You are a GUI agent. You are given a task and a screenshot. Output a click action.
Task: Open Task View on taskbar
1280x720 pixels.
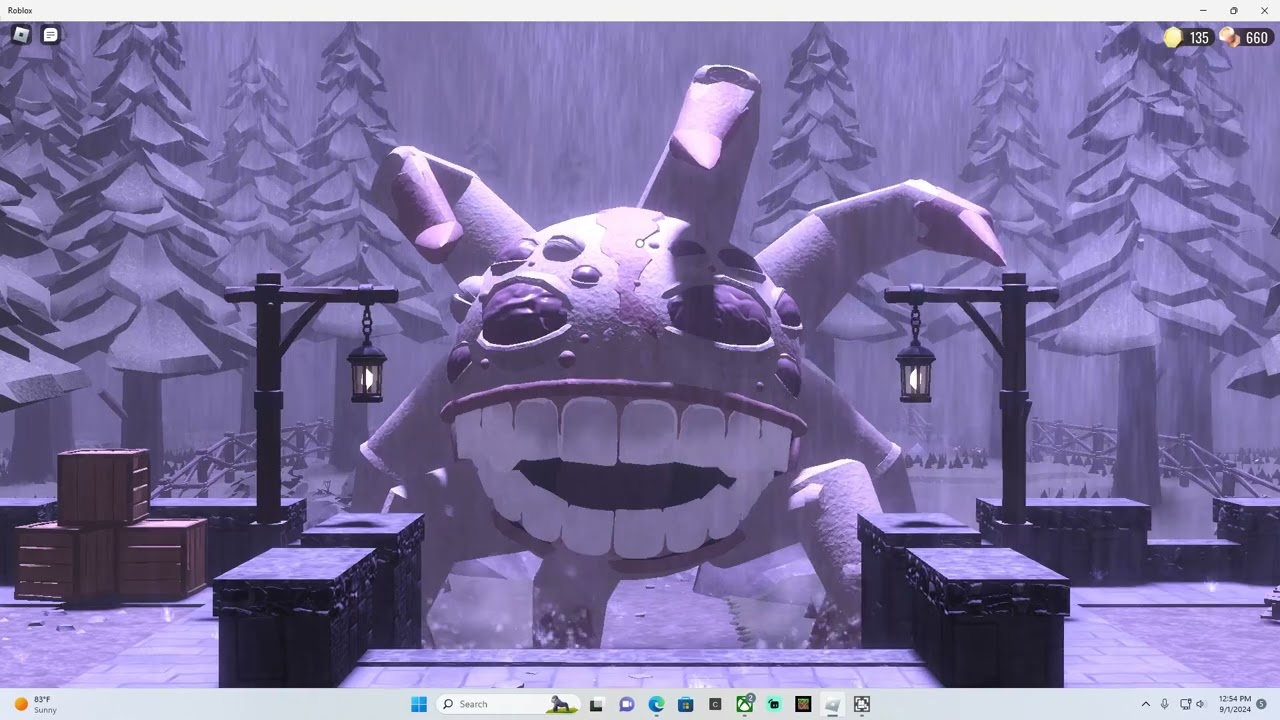(596, 704)
